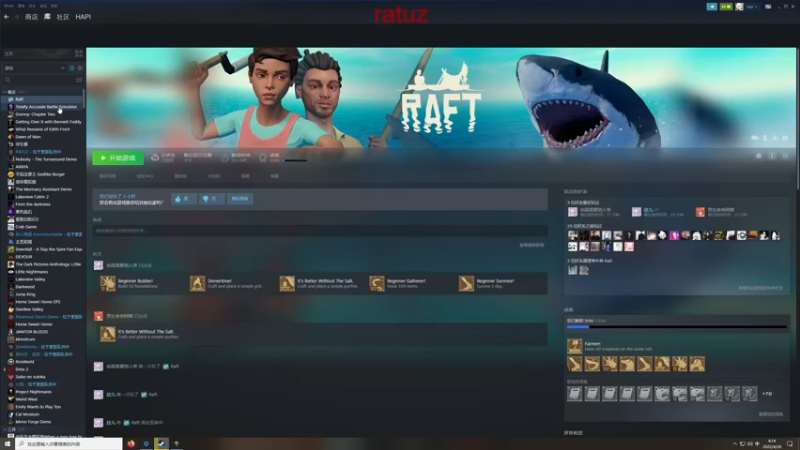The width and height of the screenshot is (800, 450).
Task: Click the green Play game button for Raft
Action: pos(118,158)
